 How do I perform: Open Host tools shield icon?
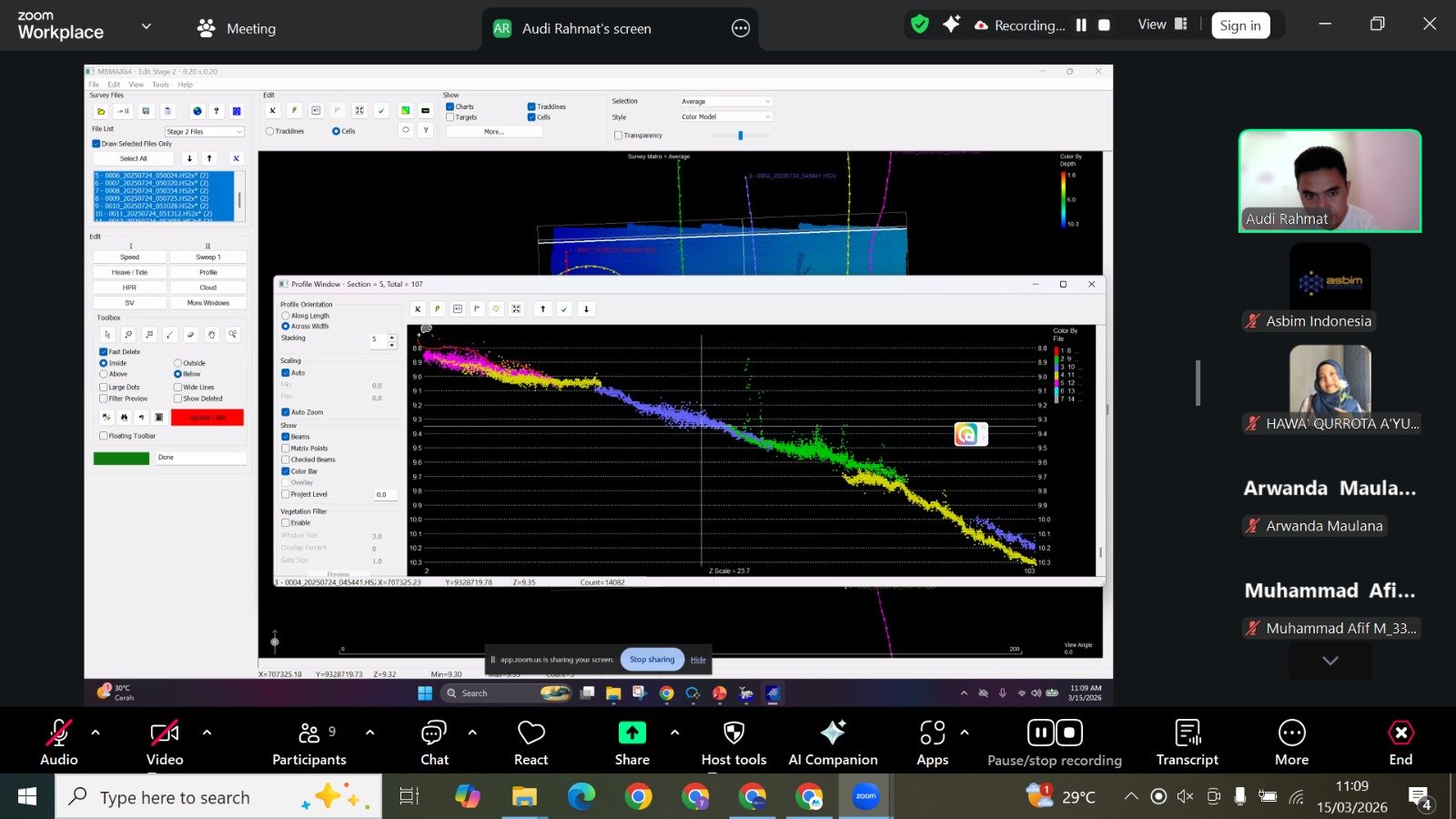point(733,733)
